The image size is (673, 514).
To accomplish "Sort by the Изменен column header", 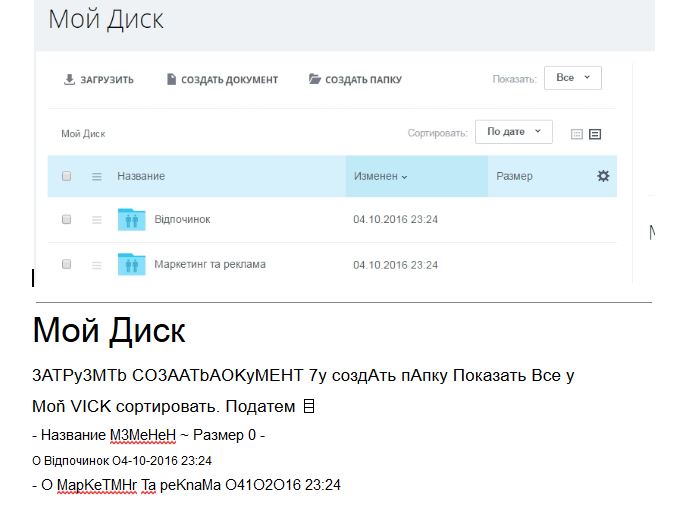I will click(381, 176).
